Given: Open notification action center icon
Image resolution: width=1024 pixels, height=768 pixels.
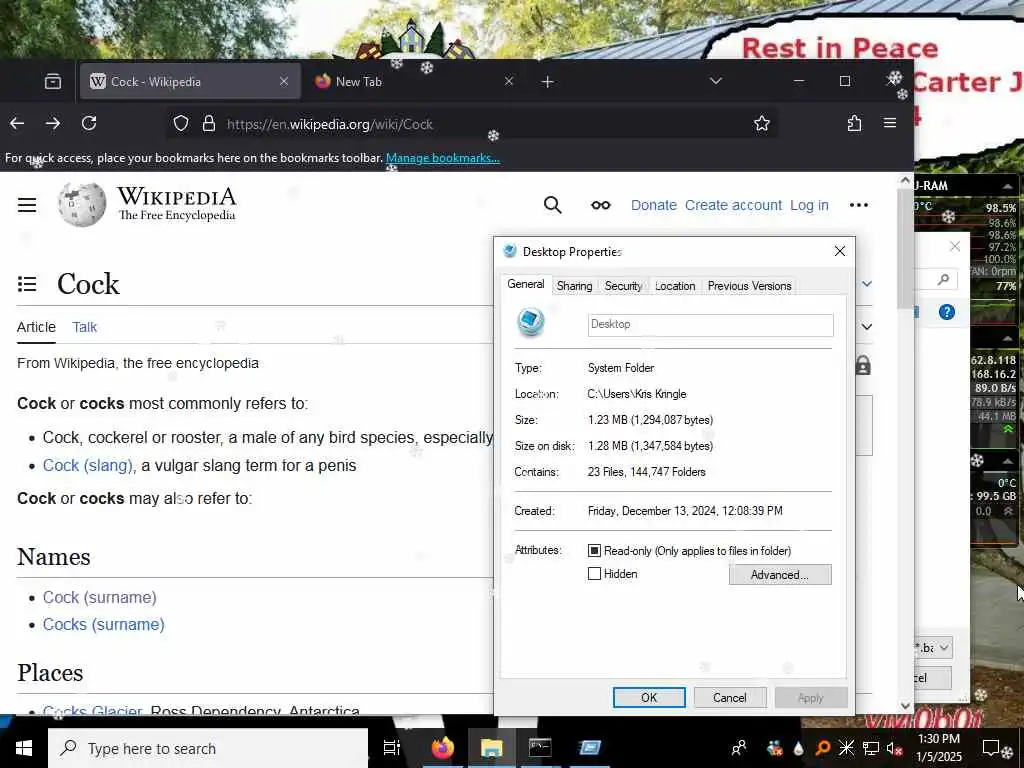Looking at the screenshot, I should tap(991, 748).
